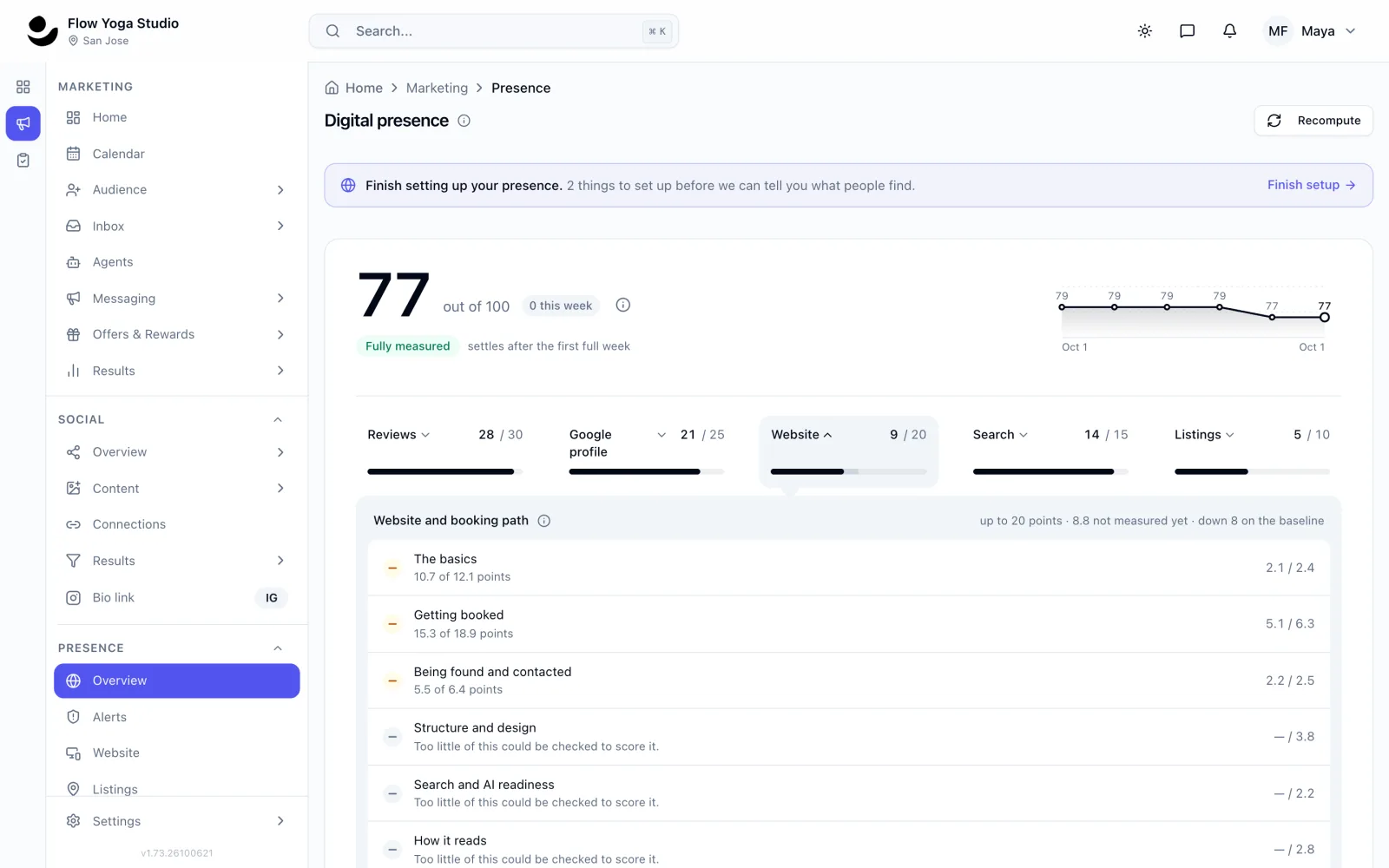This screenshot has width=1389, height=868.
Task: Open the Getting booked score row
Action: tap(848, 624)
